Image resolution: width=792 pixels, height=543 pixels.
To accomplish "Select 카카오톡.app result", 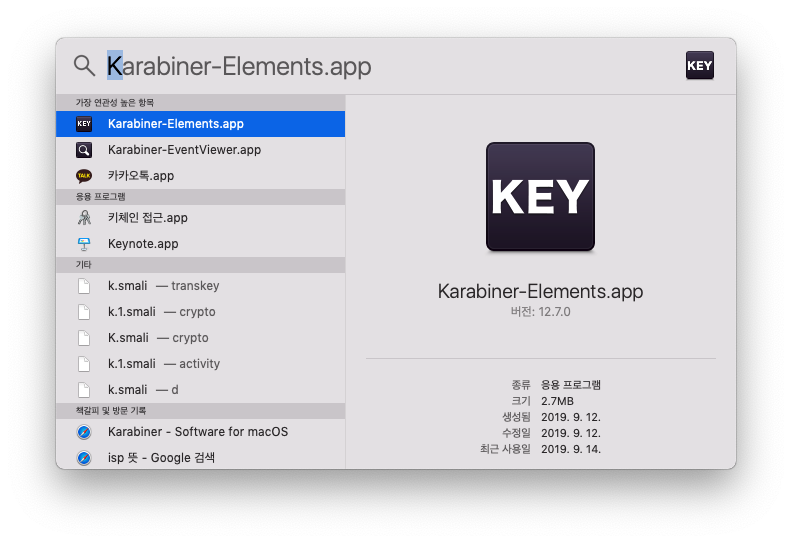I will point(201,176).
